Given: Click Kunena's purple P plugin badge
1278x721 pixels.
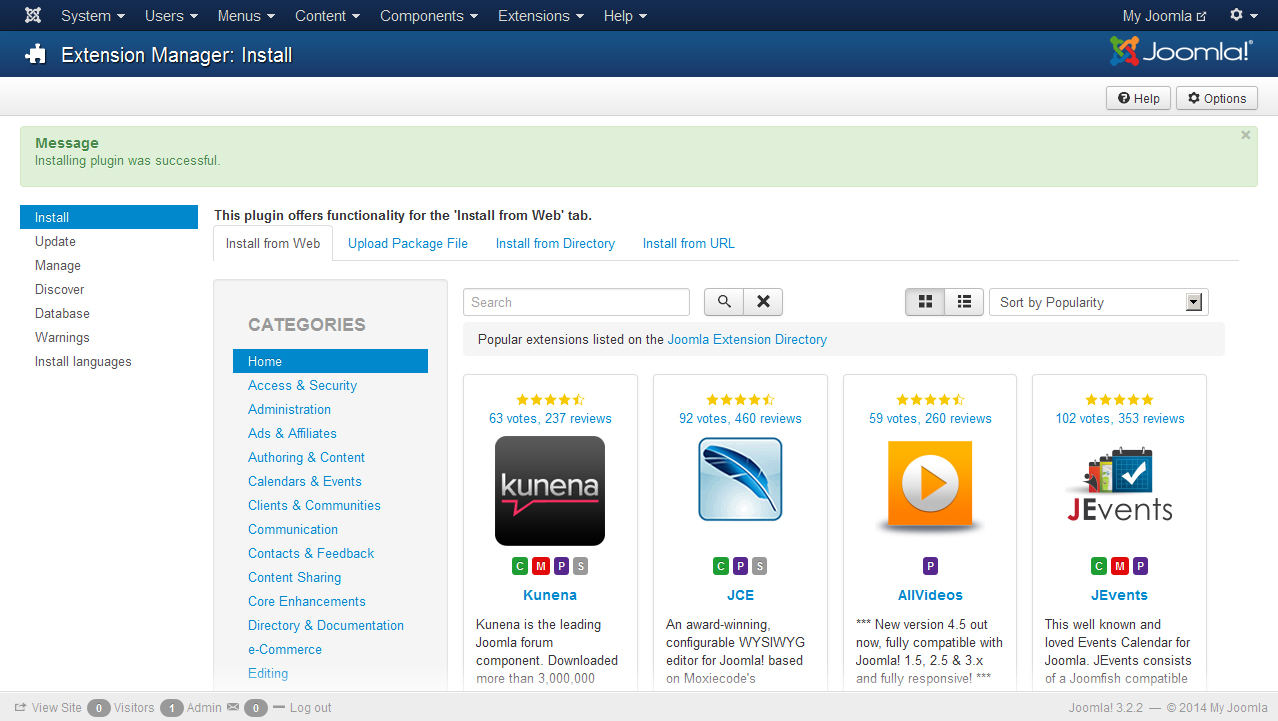Looking at the screenshot, I should (561, 566).
